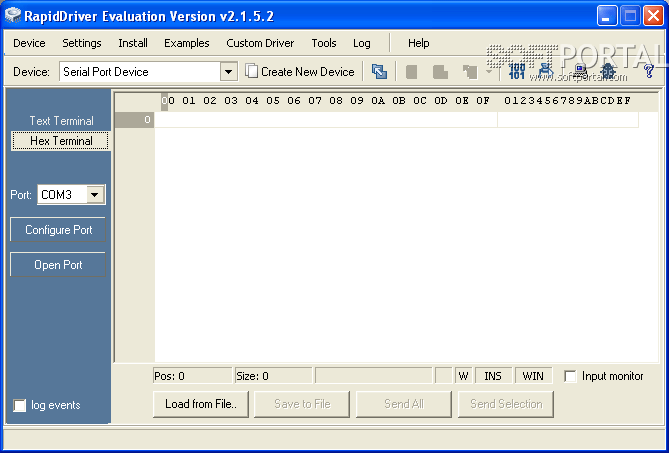The width and height of the screenshot is (669, 453).
Task: Close the RapidDriver window
Action: point(654,16)
